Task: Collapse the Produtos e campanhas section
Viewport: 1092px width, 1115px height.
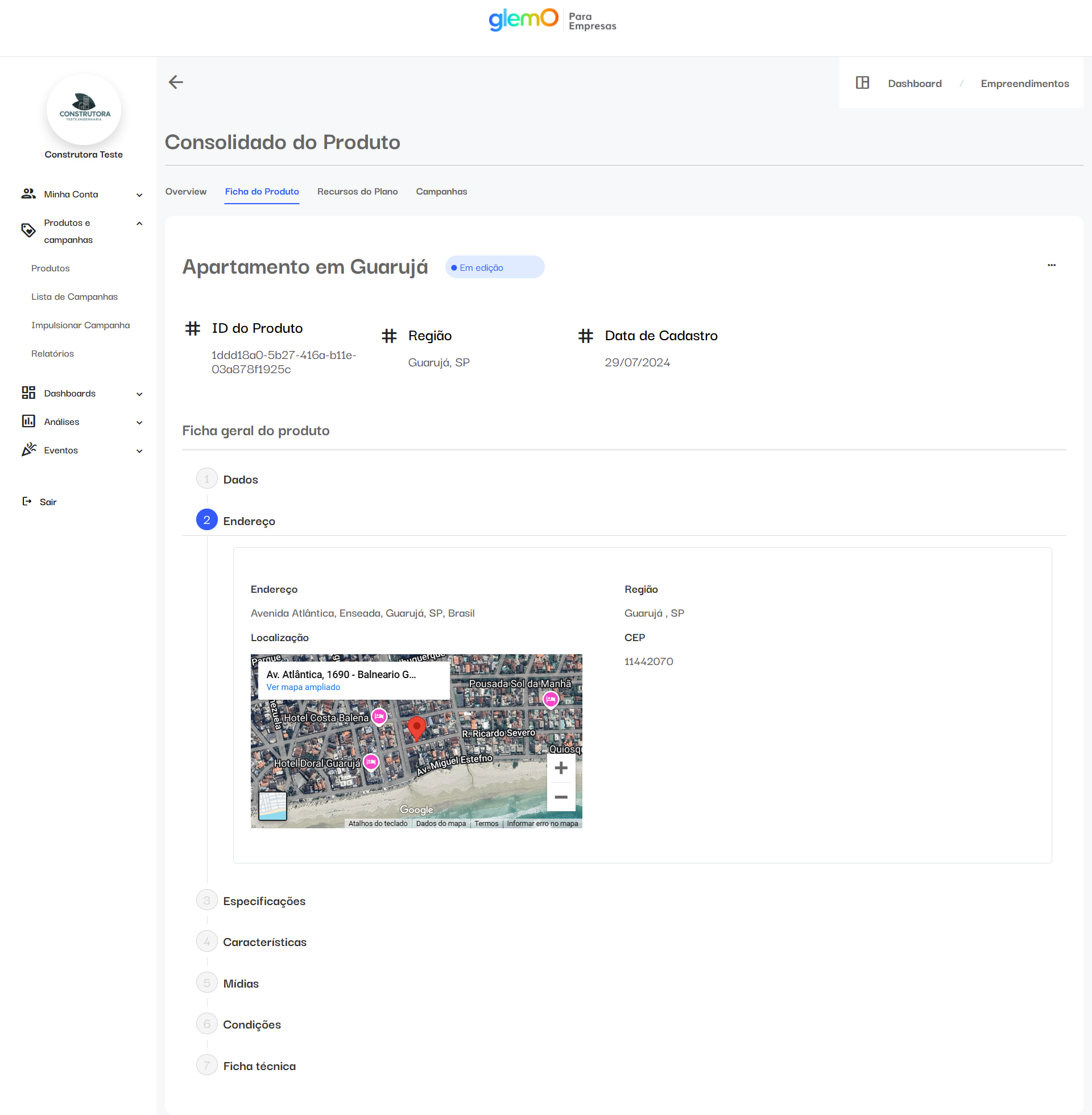Action: (x=139, y=224)
